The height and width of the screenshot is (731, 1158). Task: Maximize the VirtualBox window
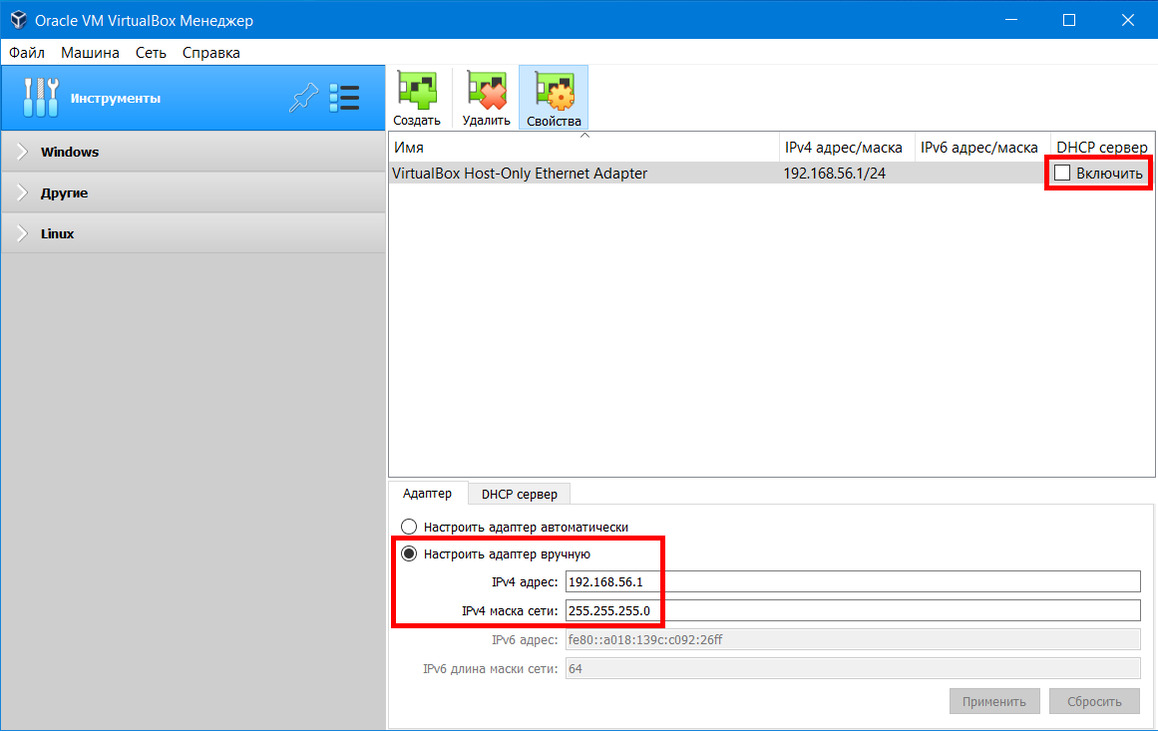tap(1069, 20)
